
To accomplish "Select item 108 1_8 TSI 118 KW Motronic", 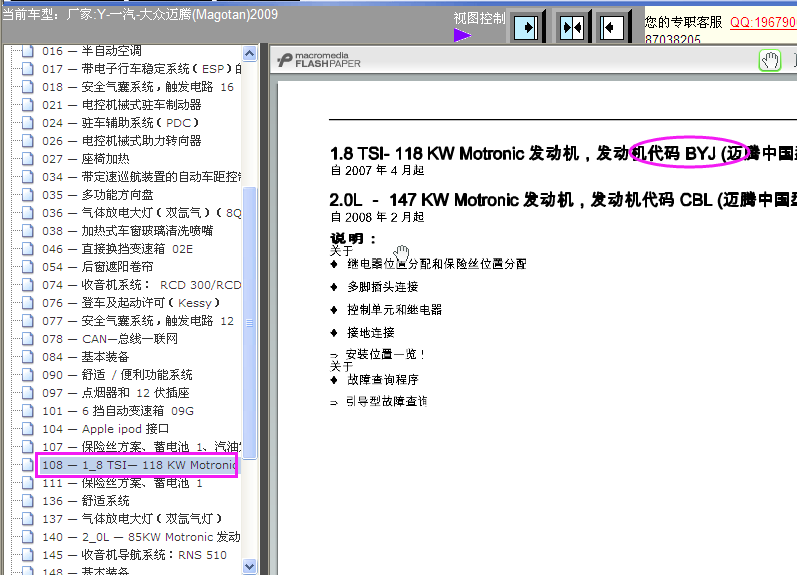I will [139, 465].
